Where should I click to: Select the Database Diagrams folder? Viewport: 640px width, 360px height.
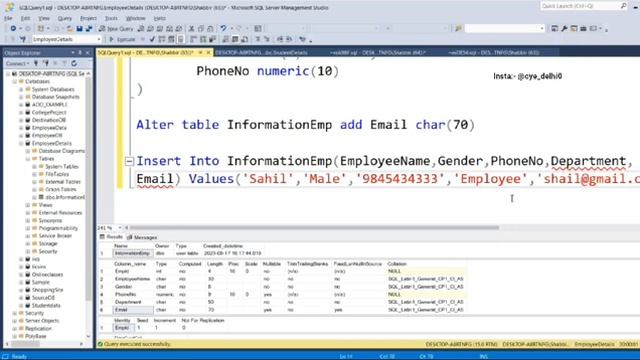[61, 151]
